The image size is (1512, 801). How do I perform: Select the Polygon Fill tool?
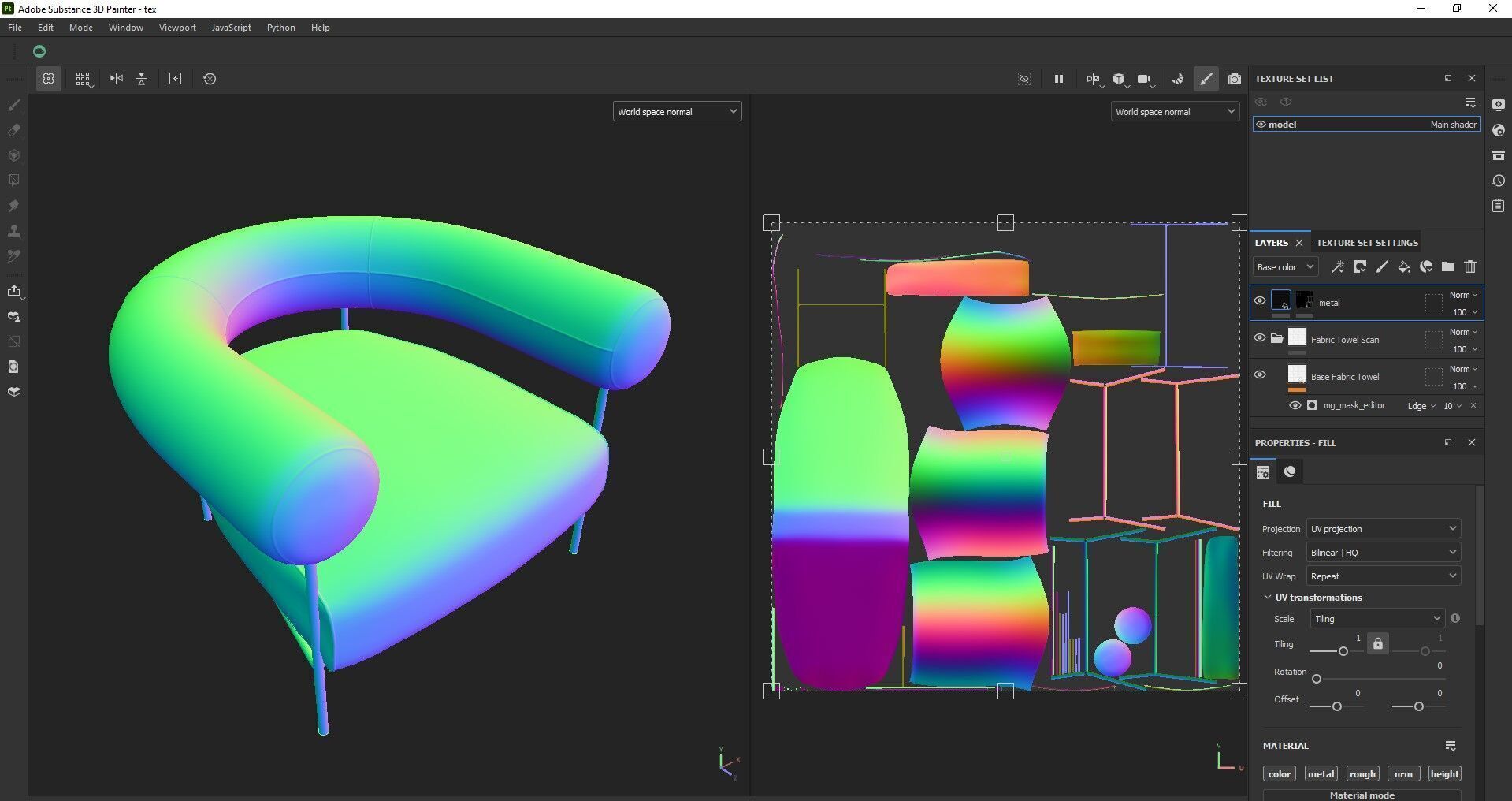tap(14, 181)
